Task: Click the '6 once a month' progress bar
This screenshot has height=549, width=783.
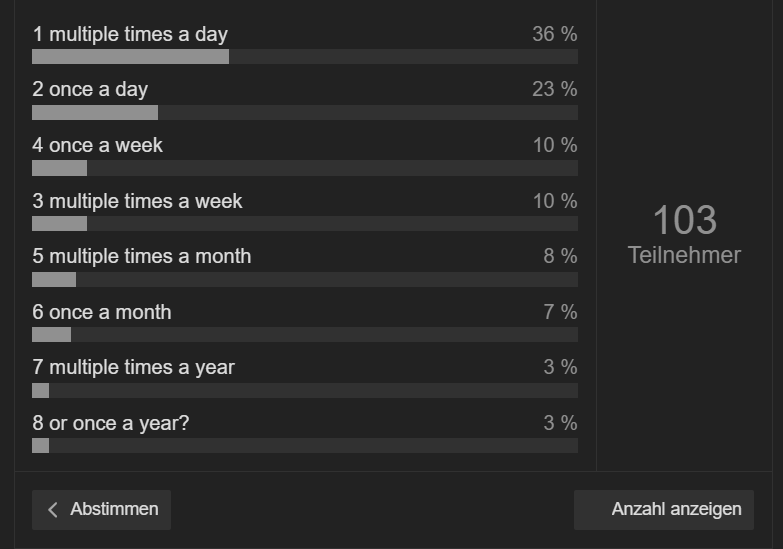Action: pos(305,335)
